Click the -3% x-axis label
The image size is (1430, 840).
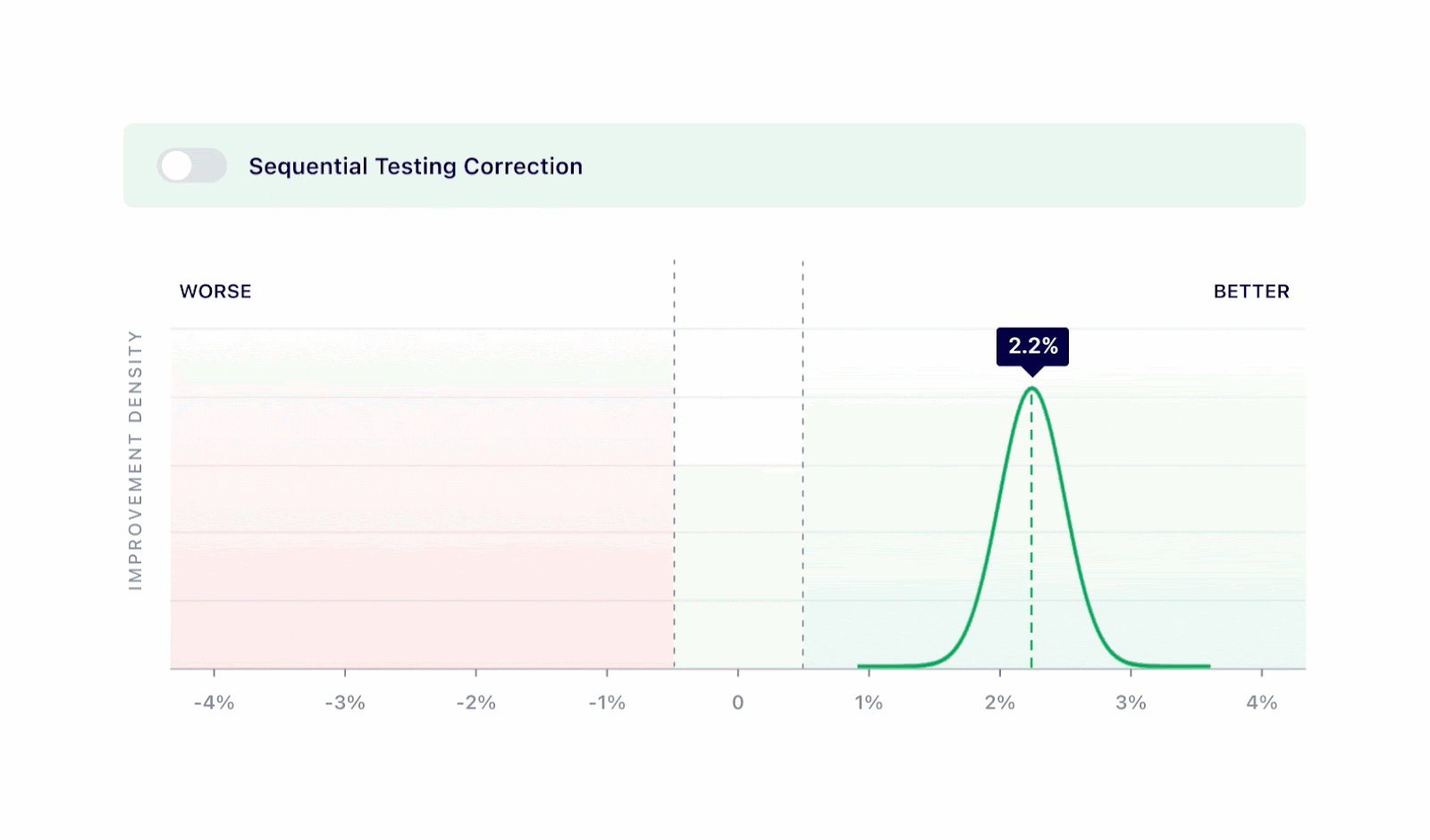point(345,703)
